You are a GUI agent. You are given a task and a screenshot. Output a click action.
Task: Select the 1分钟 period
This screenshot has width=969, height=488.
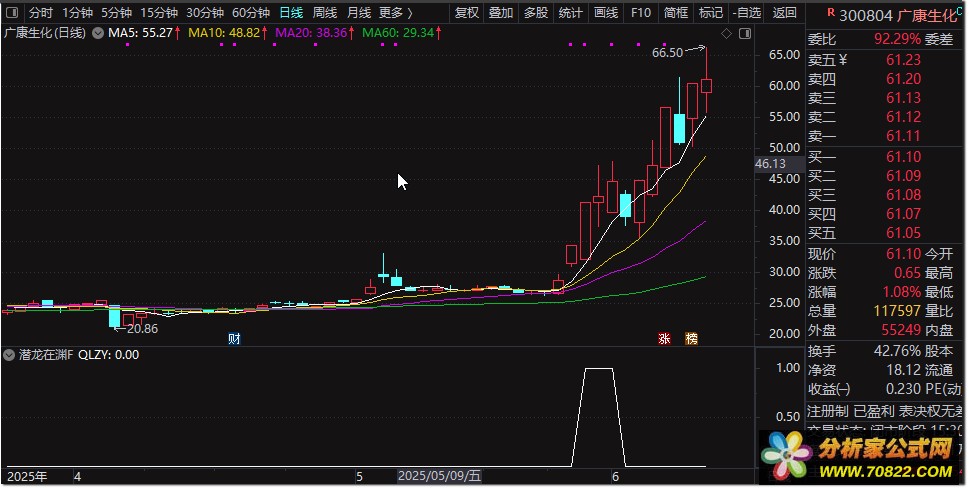click(77, 12)
